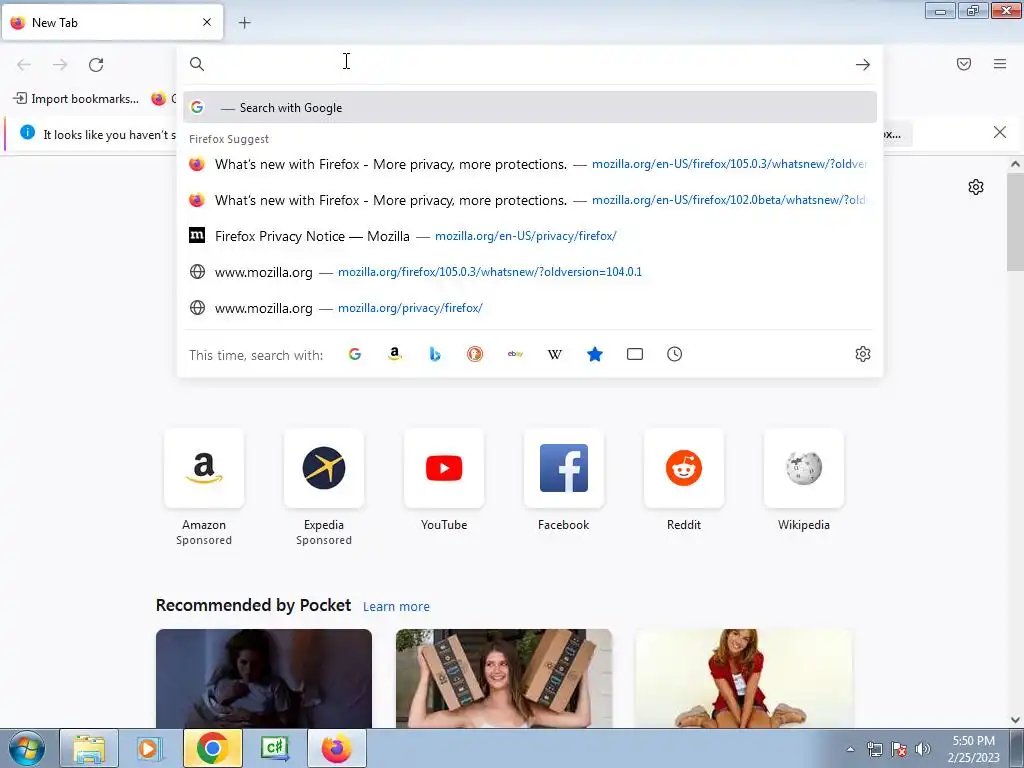Screen dimensions: 1024x768
Task: Open www.mozilla.org whatsnew oldversion=104.0.1 suggestion
Action: click(530, 272)
